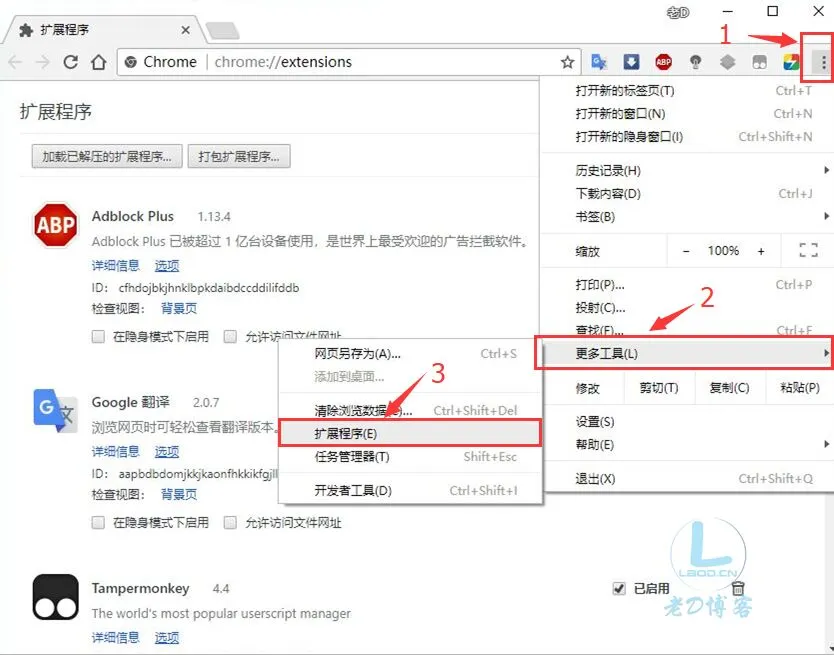Click the browser back arrow
The width and height of the screenshot is (834, 655).
[x=15, y=62]
